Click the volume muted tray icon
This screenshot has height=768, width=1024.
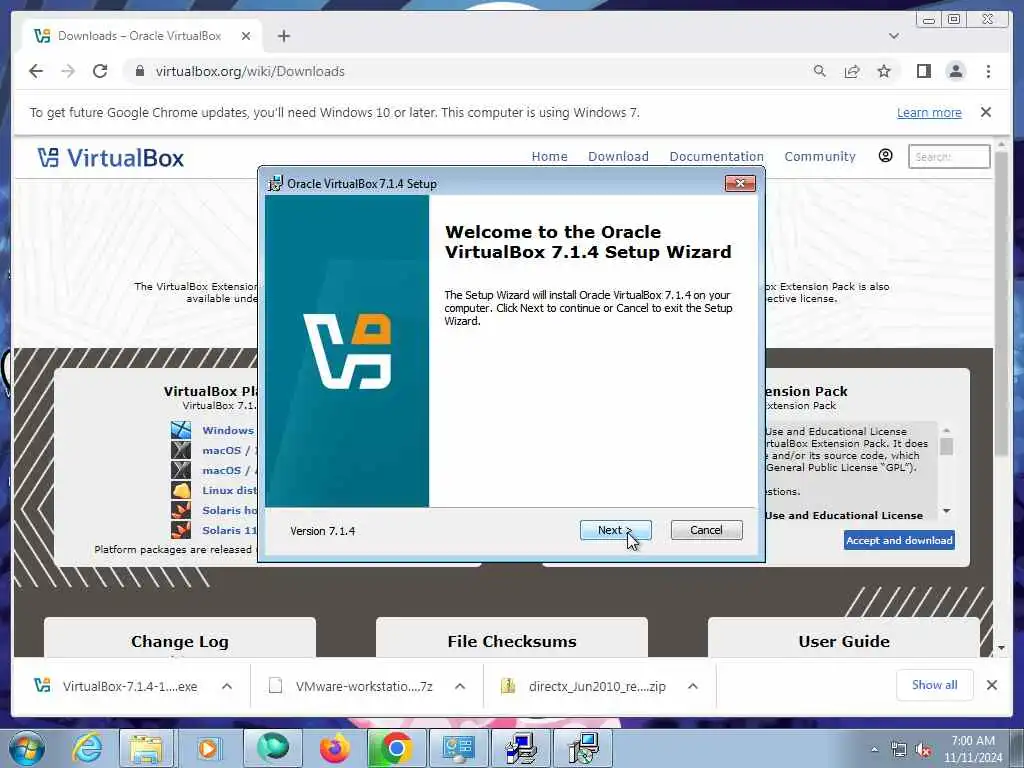tap(923, 750)
